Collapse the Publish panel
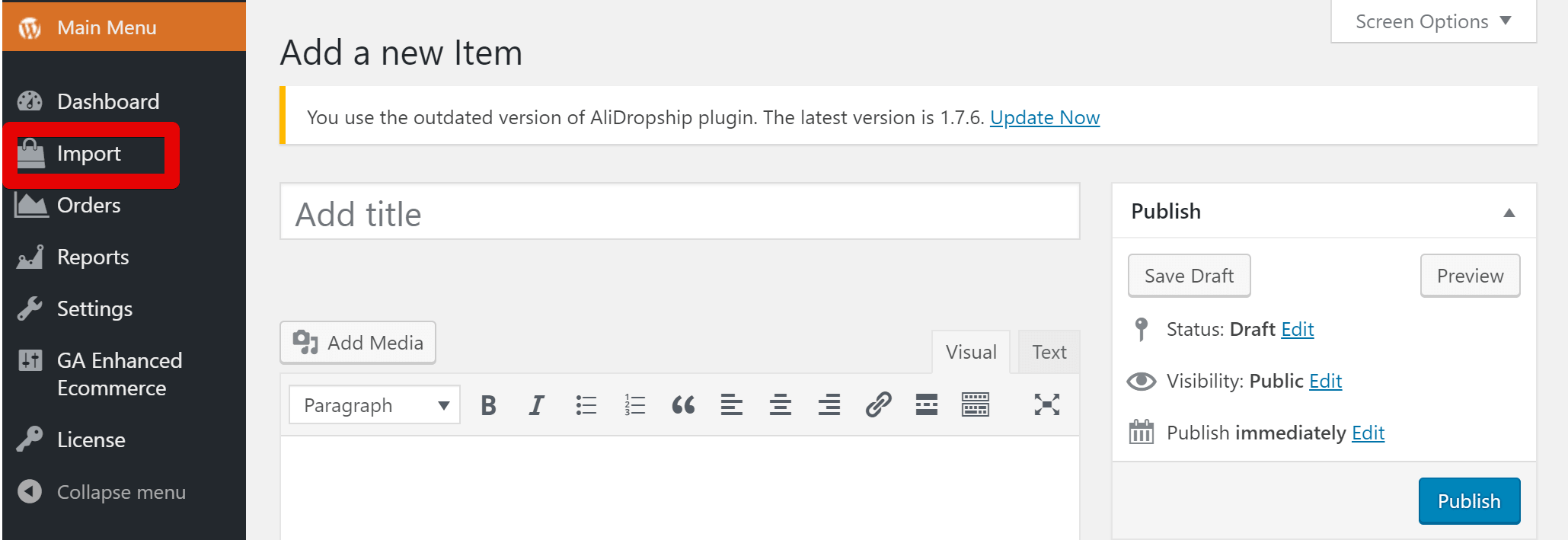This screenshot has width=1568, height=540. 1509,212
